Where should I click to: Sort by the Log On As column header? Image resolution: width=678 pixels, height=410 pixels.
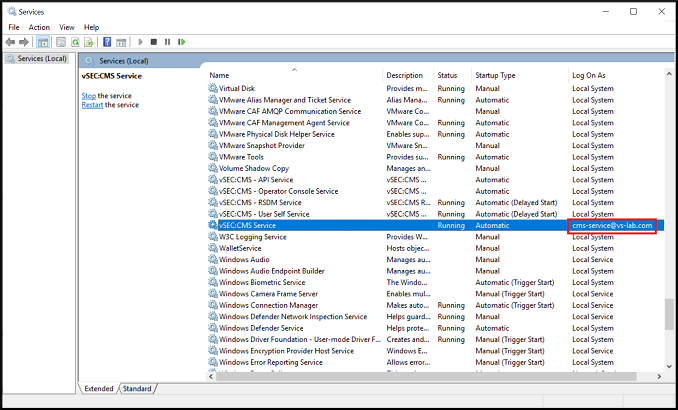point(617,75)
